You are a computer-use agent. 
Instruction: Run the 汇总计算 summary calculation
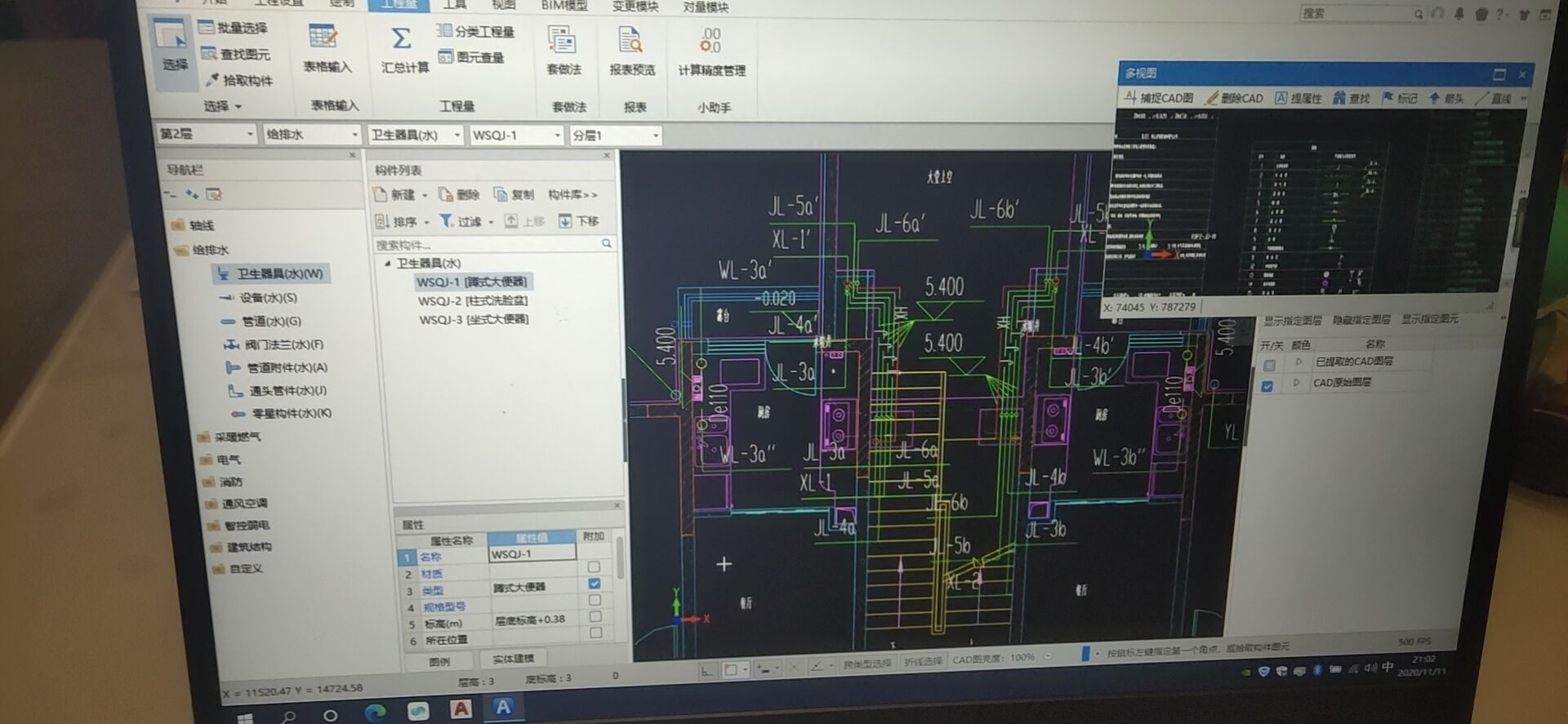click(x=403, y=49)
